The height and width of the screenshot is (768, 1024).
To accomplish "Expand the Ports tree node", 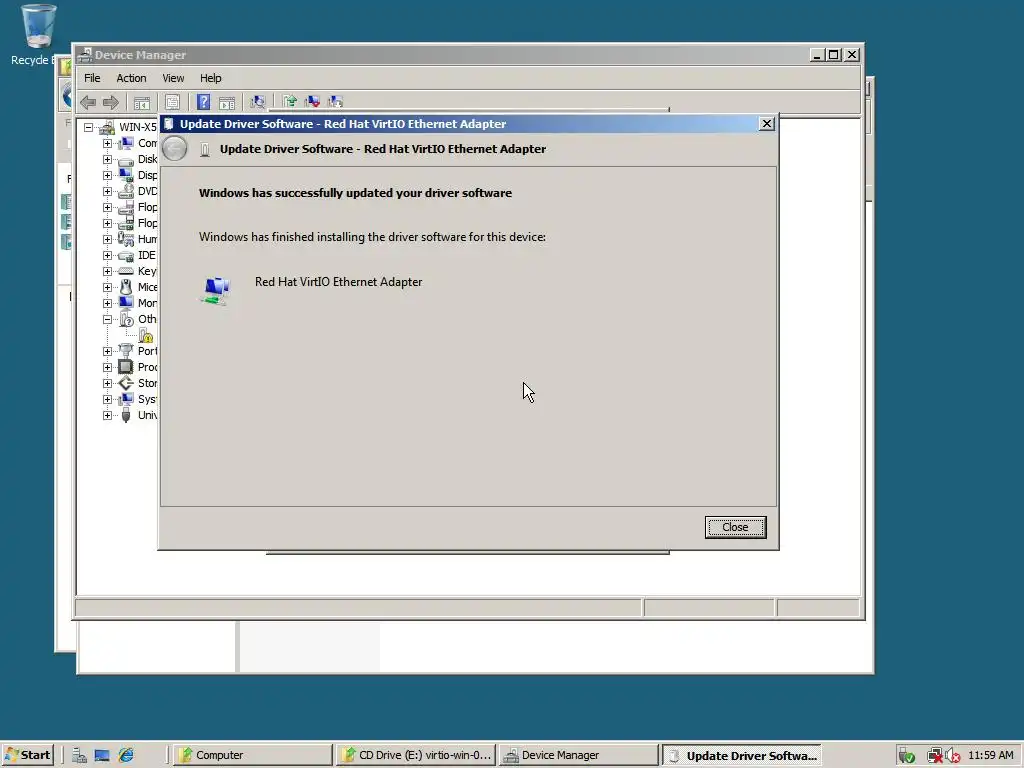I will tap(107, 351).
